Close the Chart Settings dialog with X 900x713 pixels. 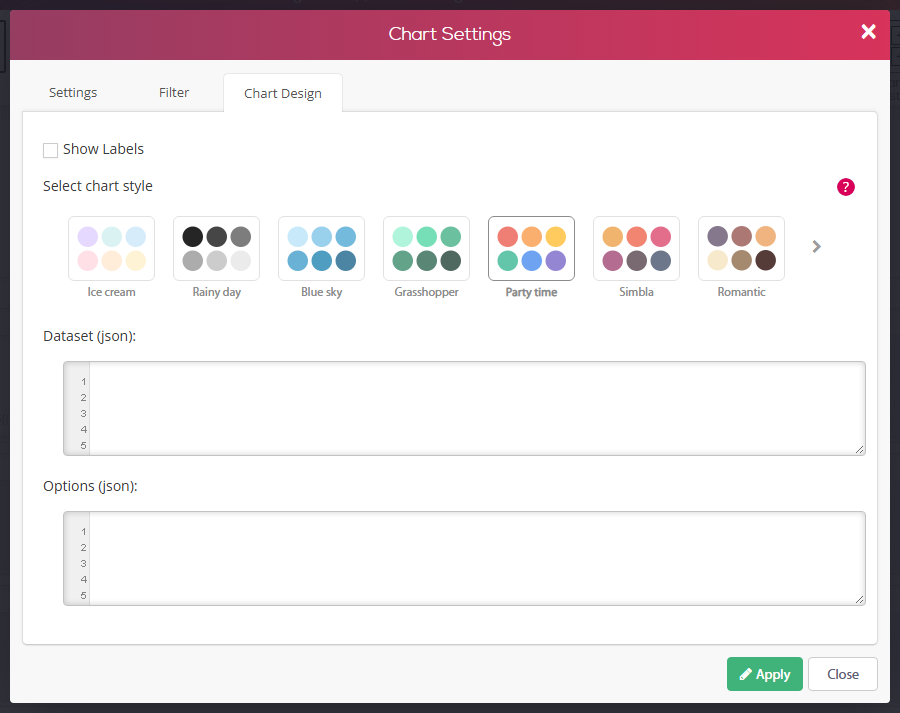tap(868, 32)
